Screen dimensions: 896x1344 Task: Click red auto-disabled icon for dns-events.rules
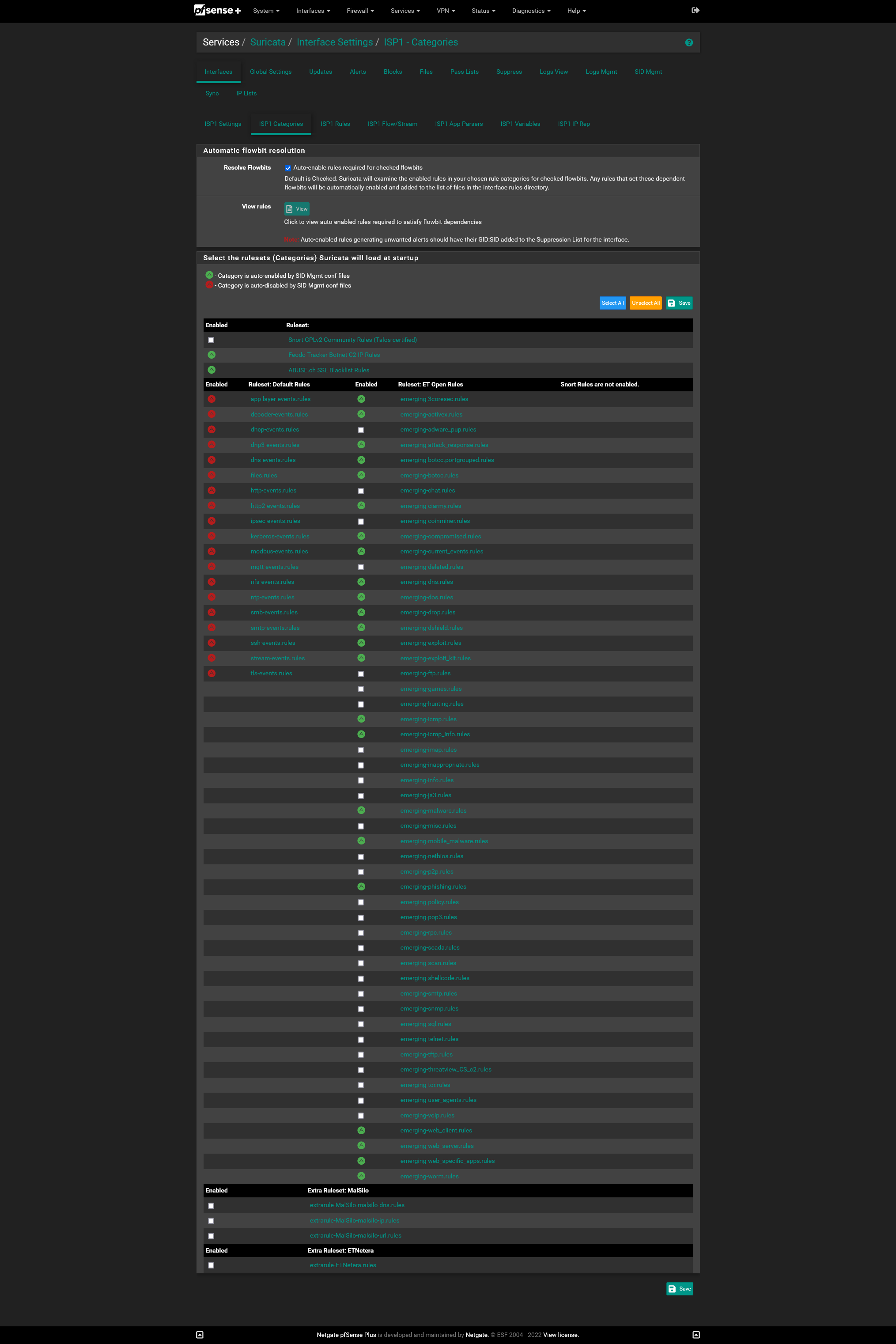coord(212,460)
